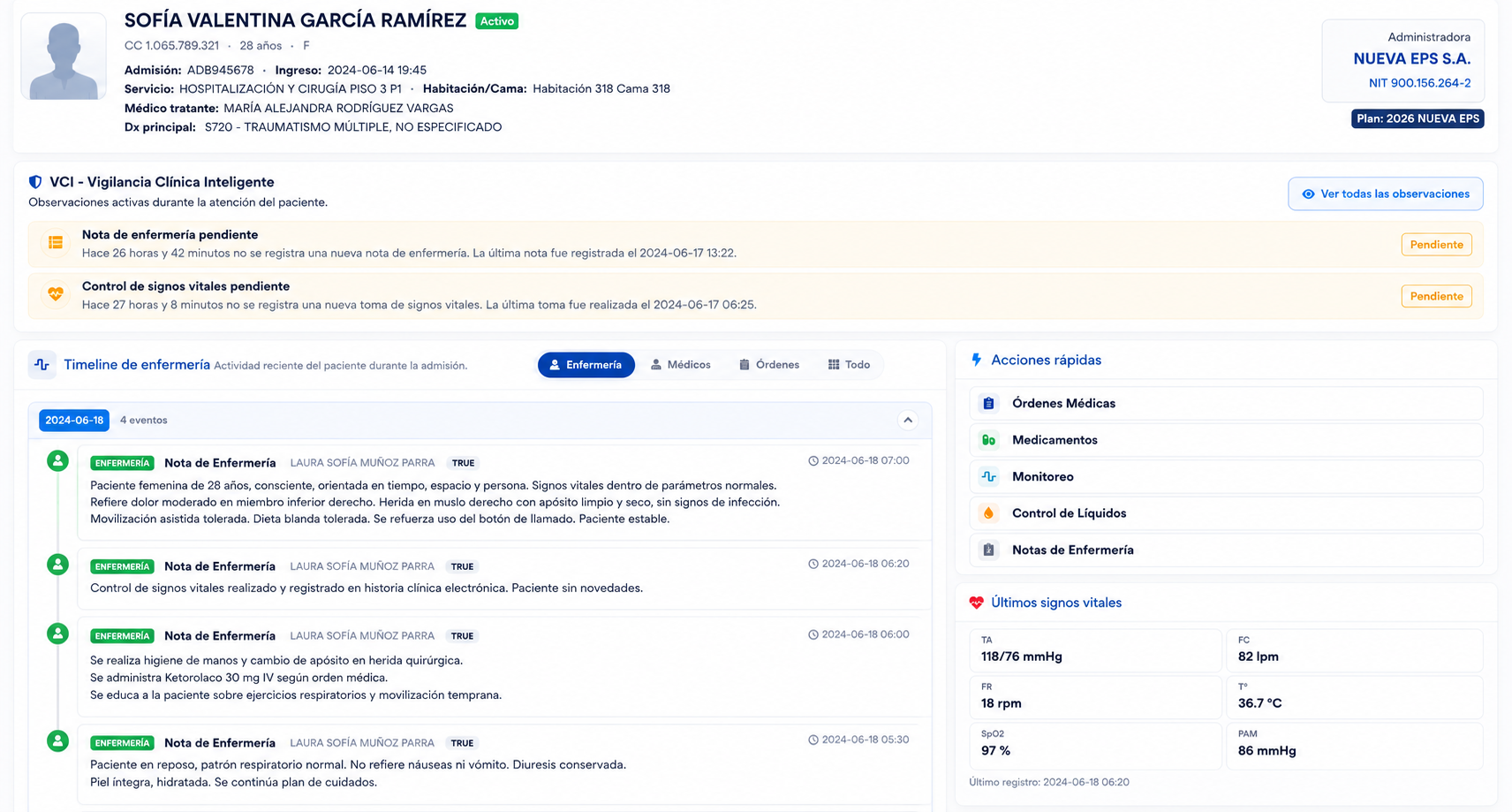The width and height of the screenshot is (1512, 812).
Task: Click the vital signs pending heart icon
Action: (x=56, y=294)
